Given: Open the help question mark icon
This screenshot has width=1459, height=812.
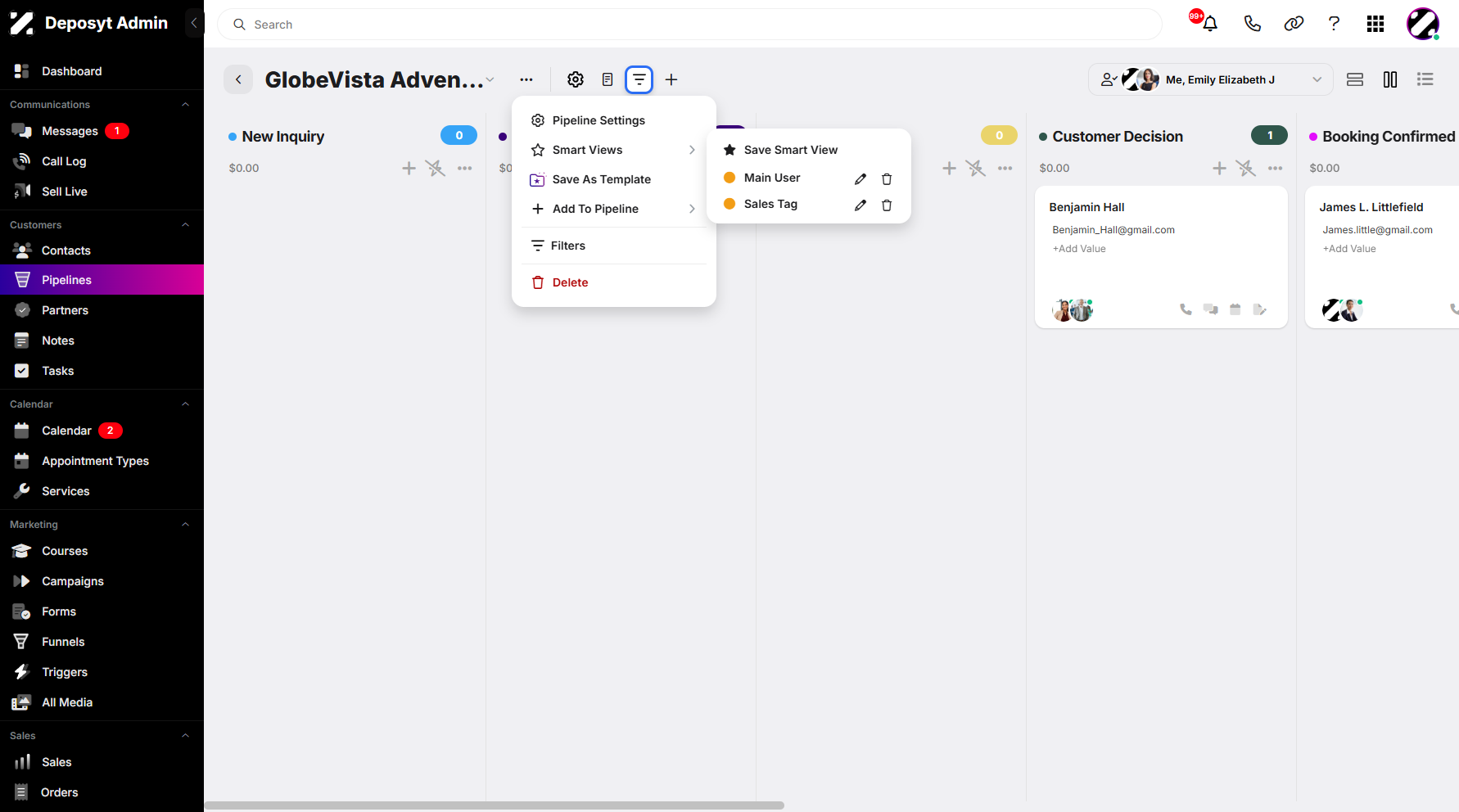Looking at the screenshot, I should pos(1334,24).
